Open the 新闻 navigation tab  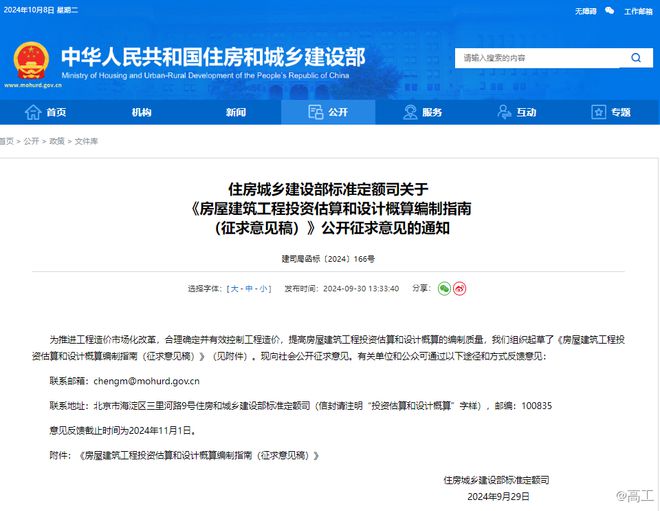[235, 112]
